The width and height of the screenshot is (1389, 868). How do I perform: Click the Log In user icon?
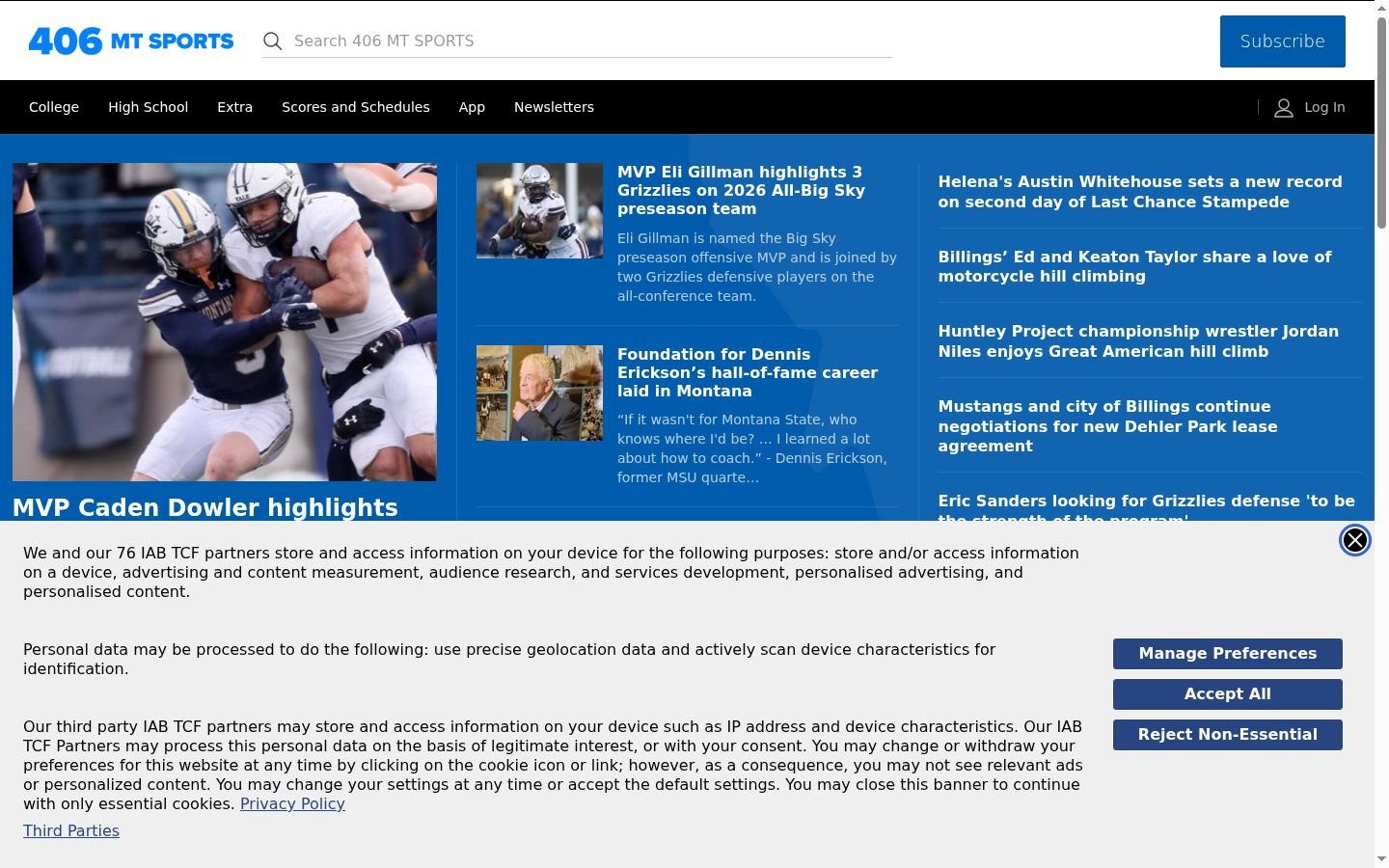pos(1284,107)
